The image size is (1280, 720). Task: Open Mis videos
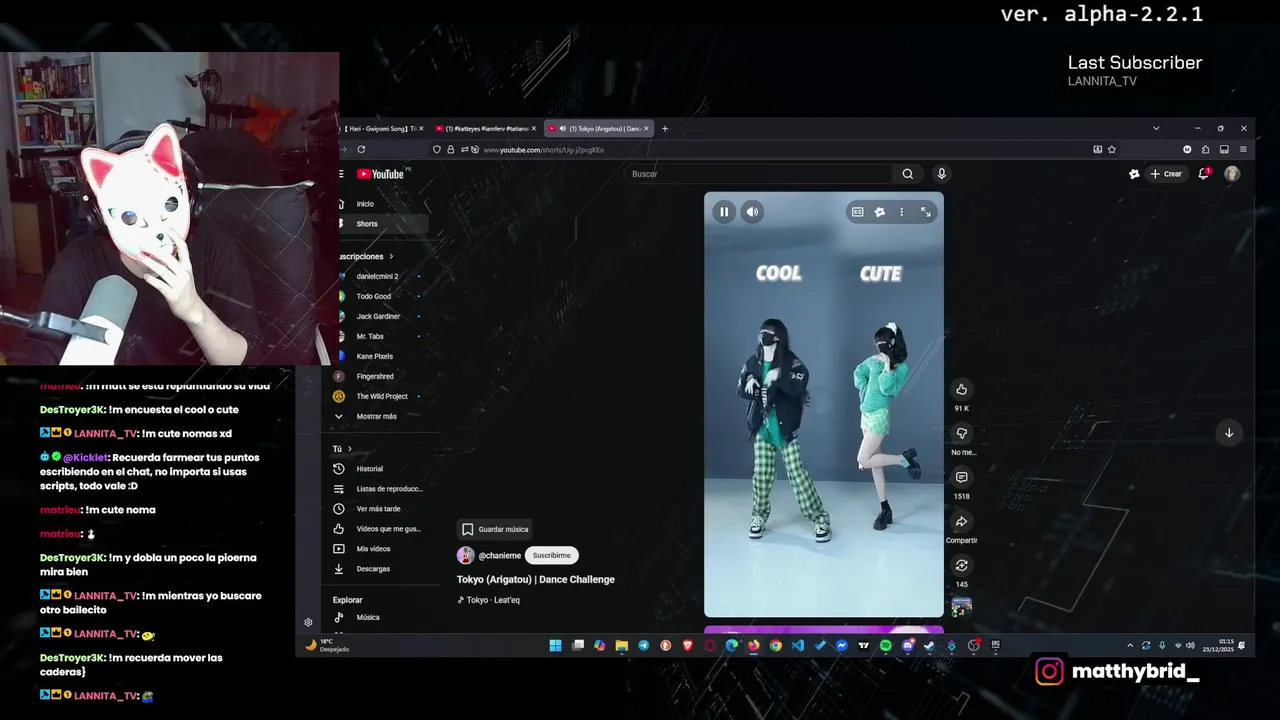click(x=373, y=549)
